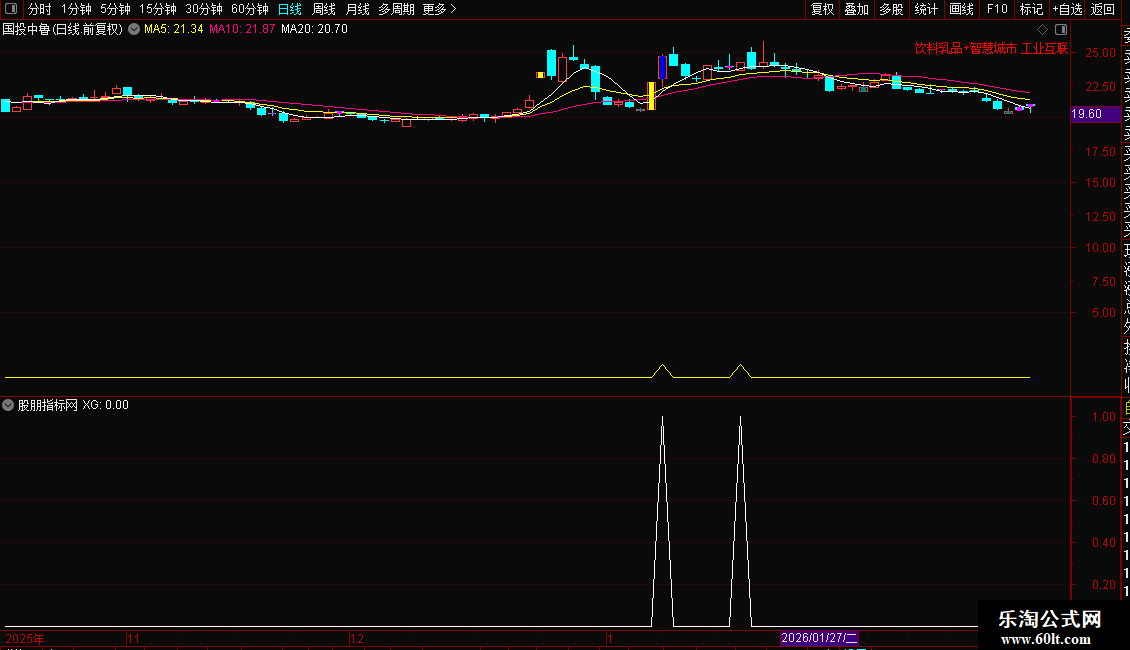Screen dimensions: 1130x650
Task: Click the blue highlighted candlestick
Action: pyautogui.click(x=662, y=67)
